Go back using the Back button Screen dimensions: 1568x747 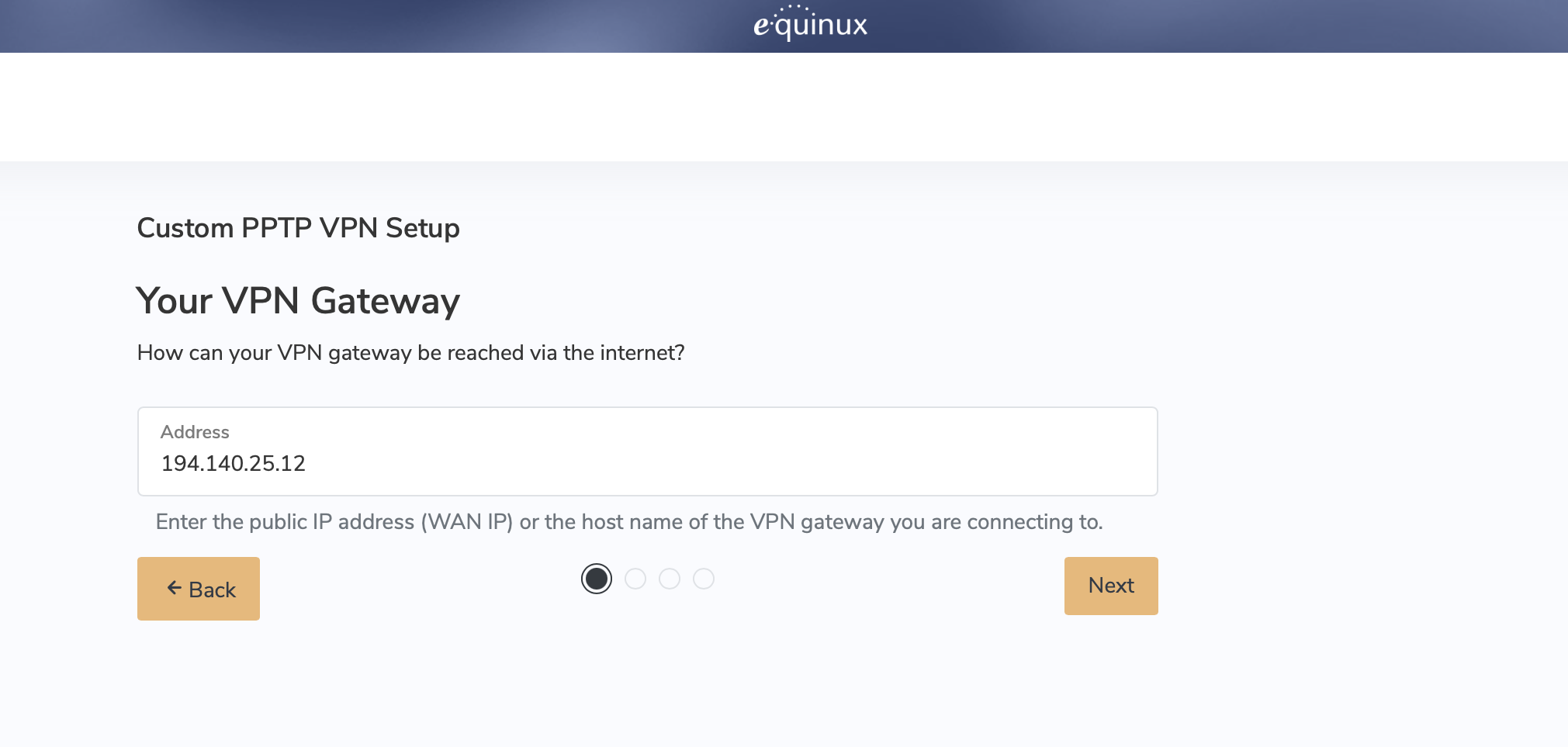(198, 588)
